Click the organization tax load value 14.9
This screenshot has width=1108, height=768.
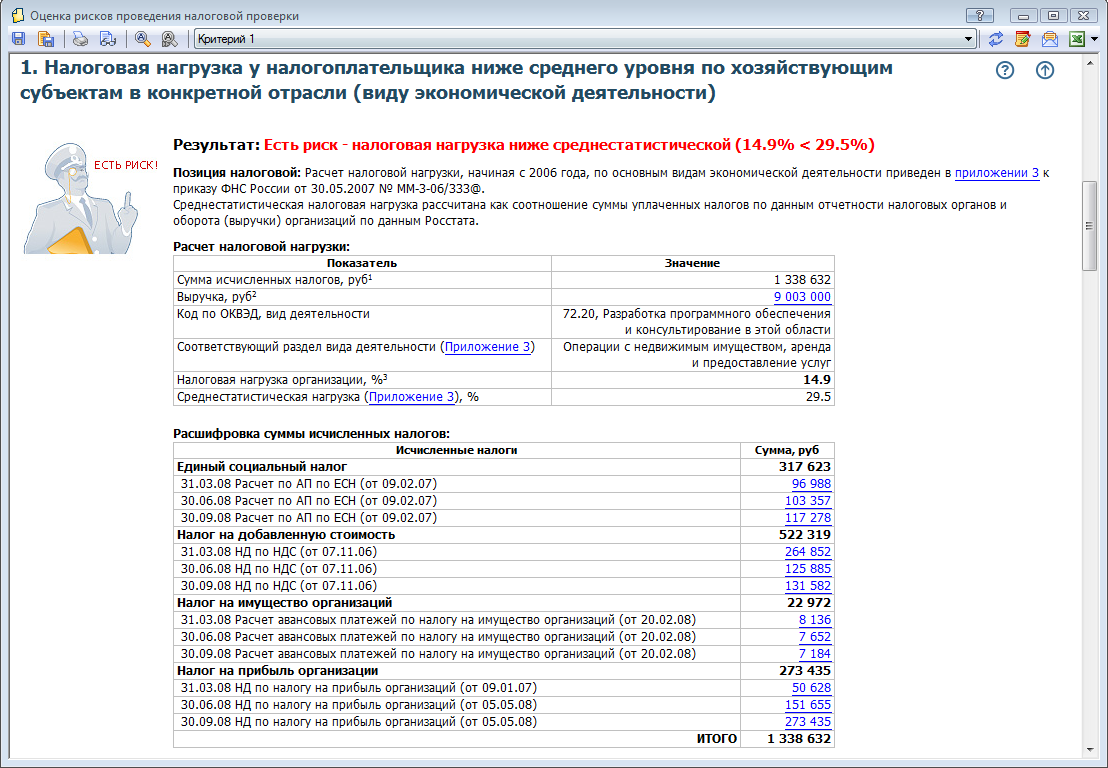coord(817,380)
